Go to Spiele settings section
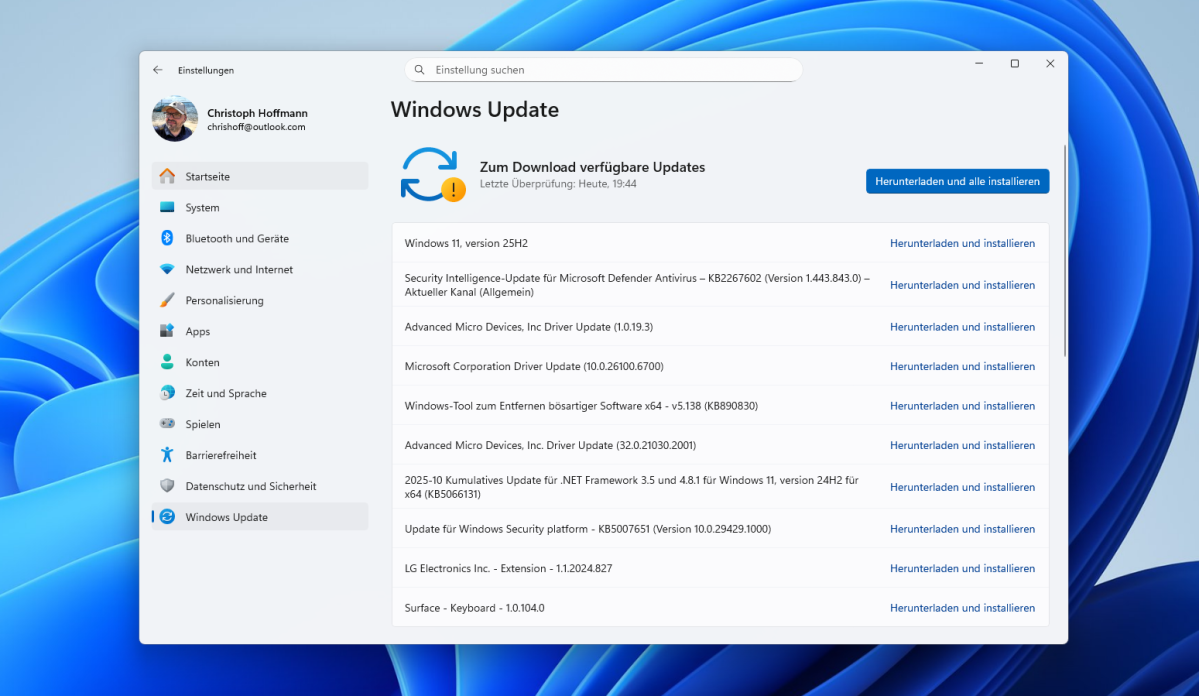The image size is (1199, 696). tap(202, 424)
